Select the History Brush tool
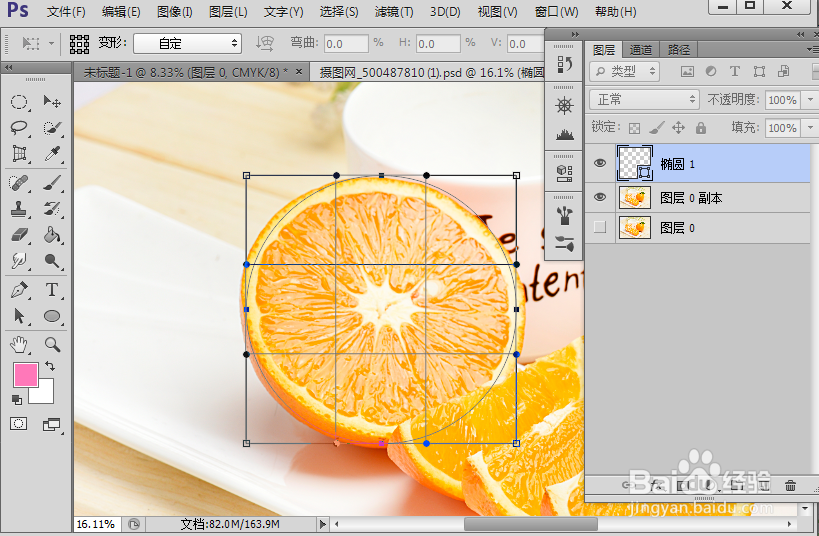The height and width of the screenshot is (536, 819). tap(52, 209)
